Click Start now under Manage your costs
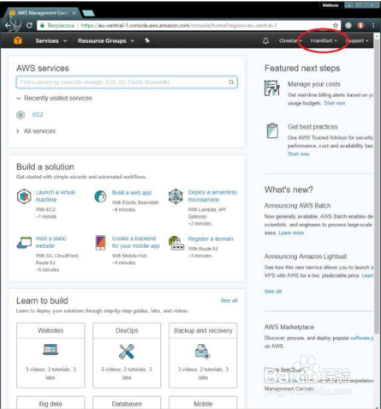 (335, 103)
